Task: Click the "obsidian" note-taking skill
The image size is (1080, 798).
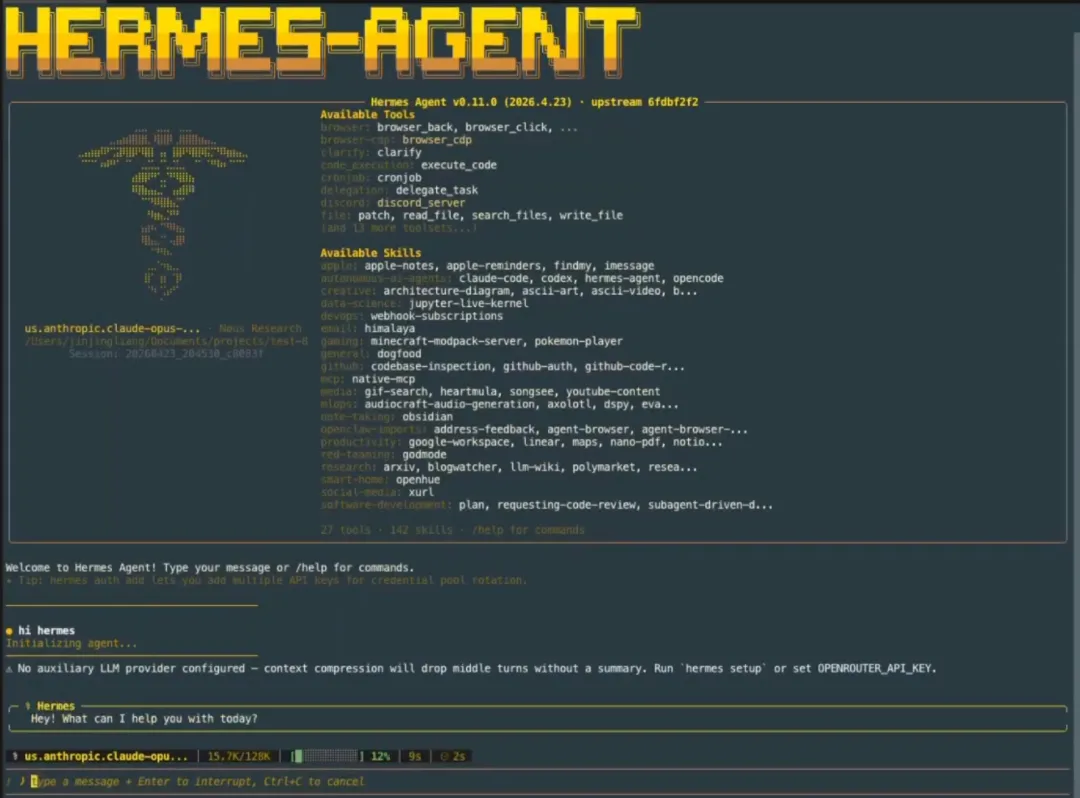Action: pos(427,417)
